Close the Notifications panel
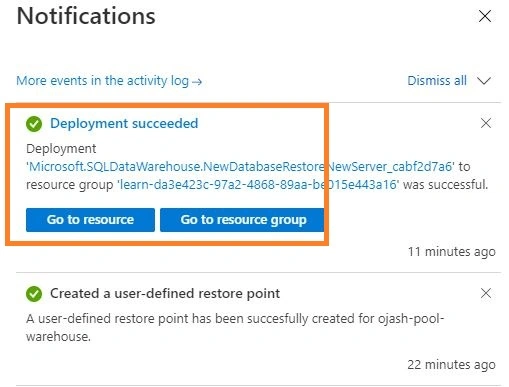Viewport: 509px width, 387px height. [x=485, y=16]
